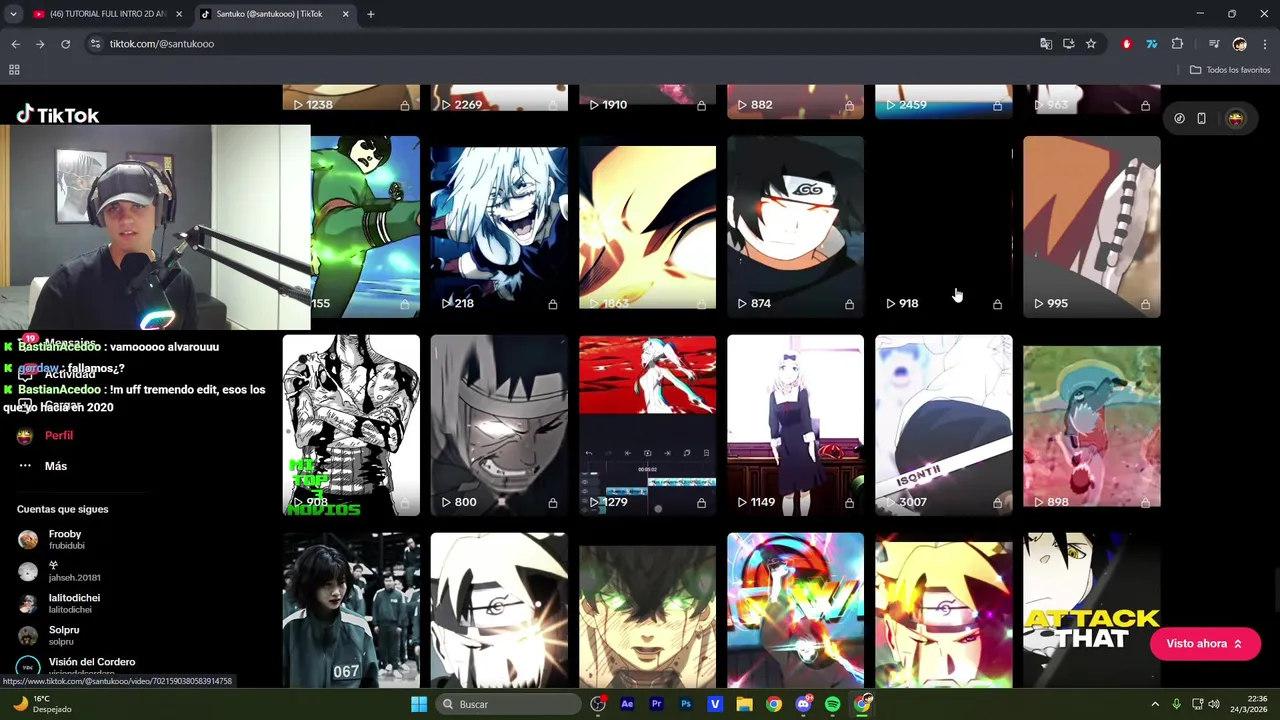1280x720 pixels.
Task: Open the video with 1279 views
Action: pyautogui.click(x=647, y=426)
